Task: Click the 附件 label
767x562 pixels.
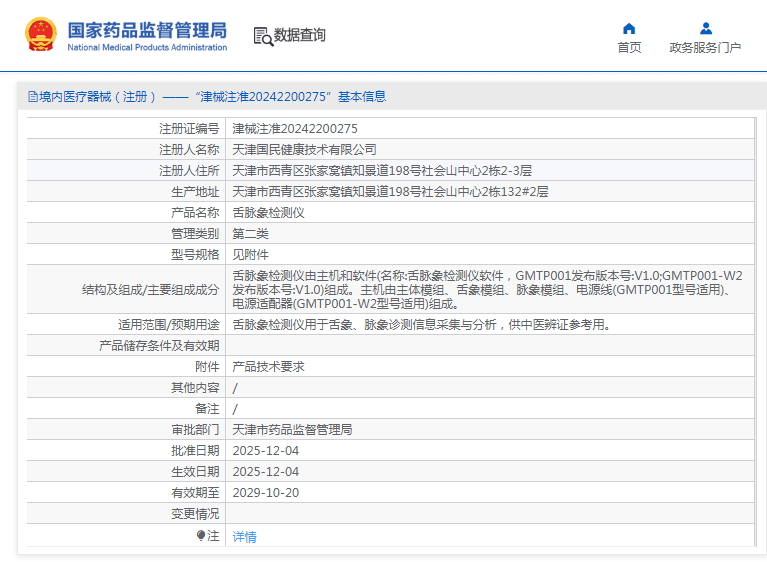Action: pos(207,367)
